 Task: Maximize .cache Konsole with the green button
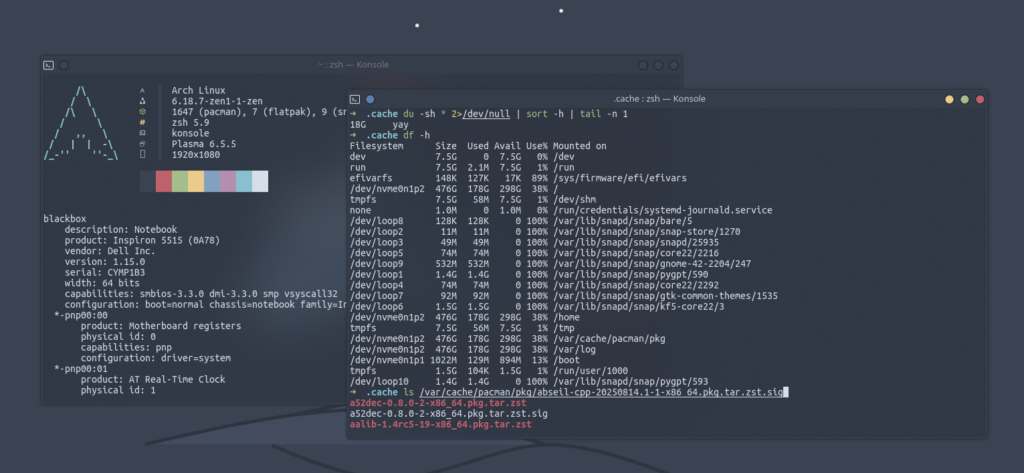point(964,99)
